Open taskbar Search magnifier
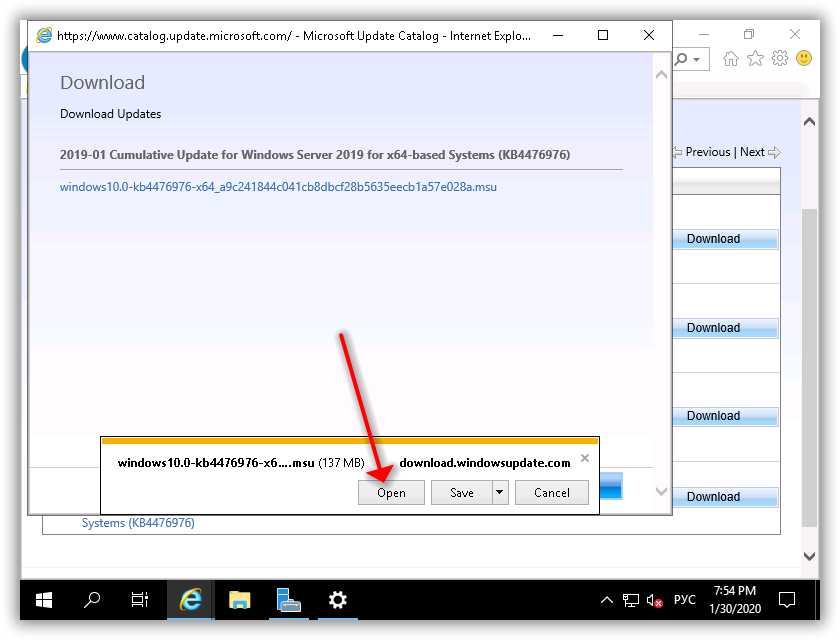840x640 pixels. (92, 600)
